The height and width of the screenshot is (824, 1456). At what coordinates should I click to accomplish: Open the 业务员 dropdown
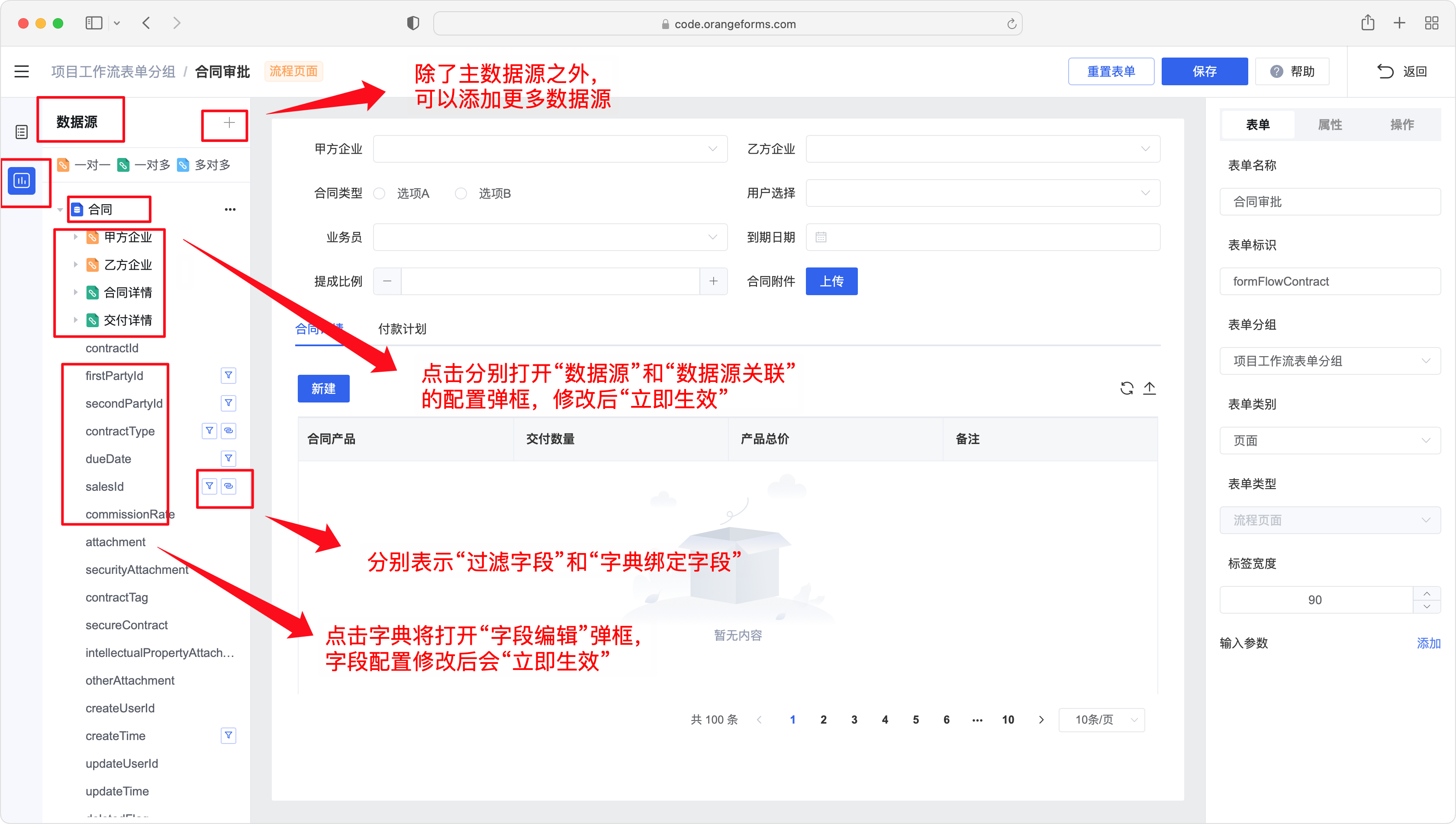click(550, 237)
